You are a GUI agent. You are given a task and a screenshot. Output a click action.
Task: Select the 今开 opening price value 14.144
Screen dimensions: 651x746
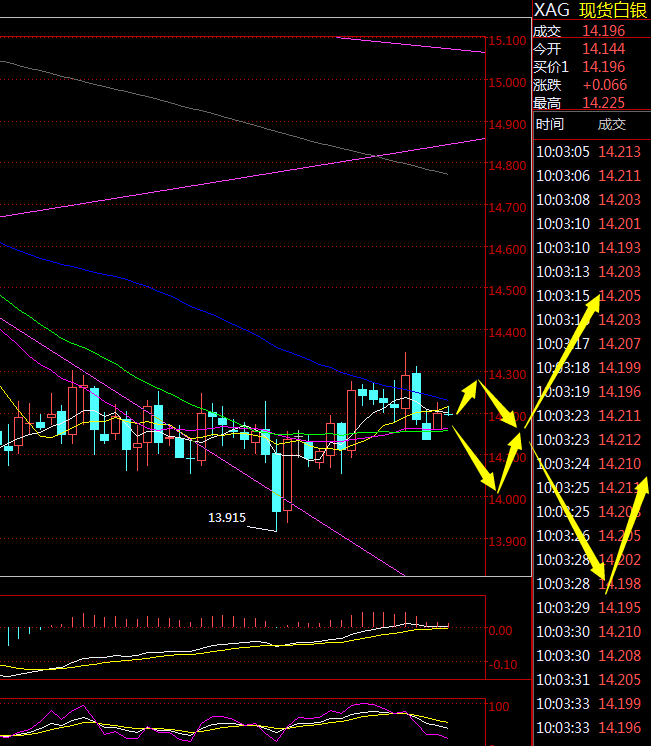(603, 49)
